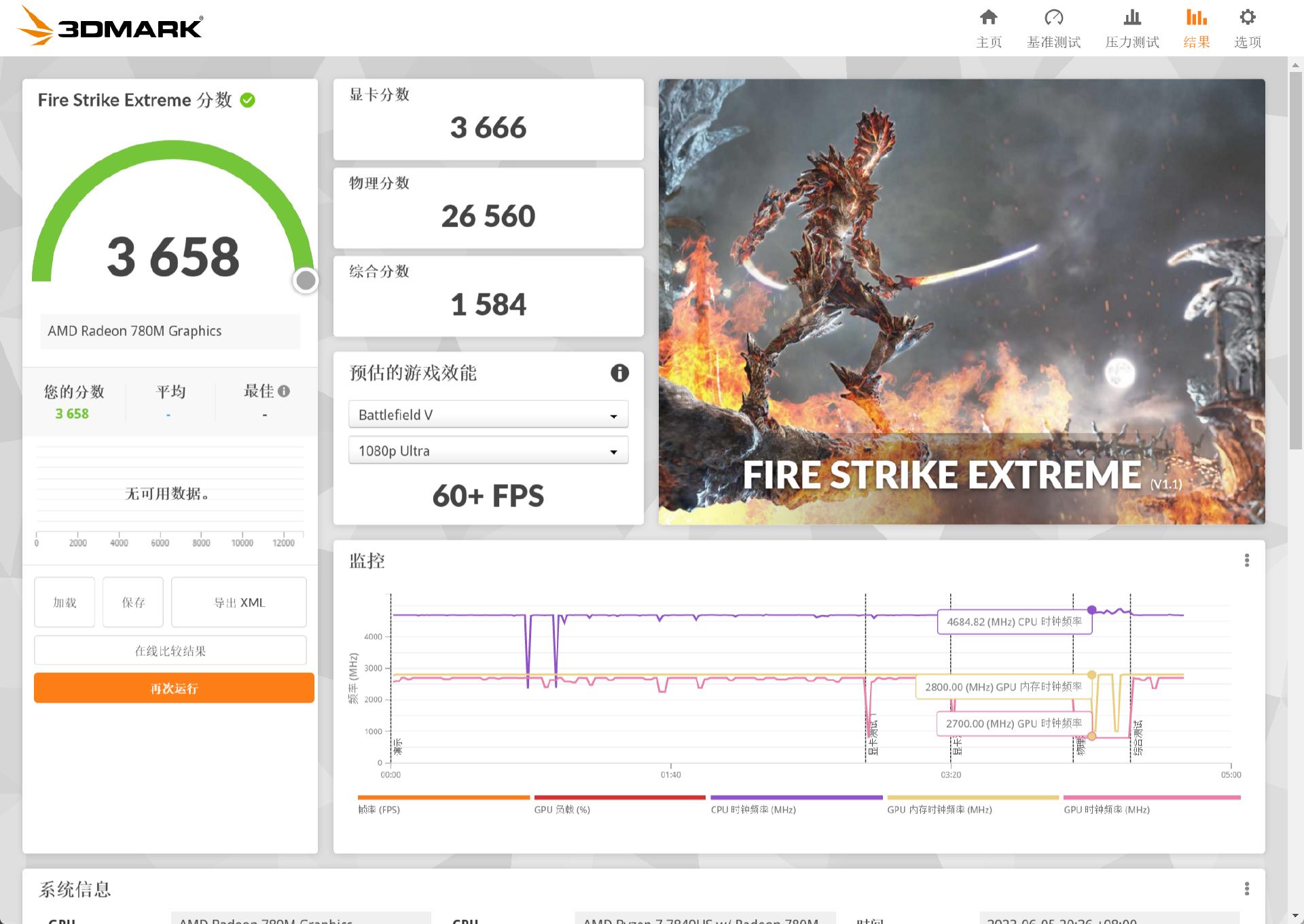
Task: Click the 再次运行 rerun button
Action: point(173,688)
